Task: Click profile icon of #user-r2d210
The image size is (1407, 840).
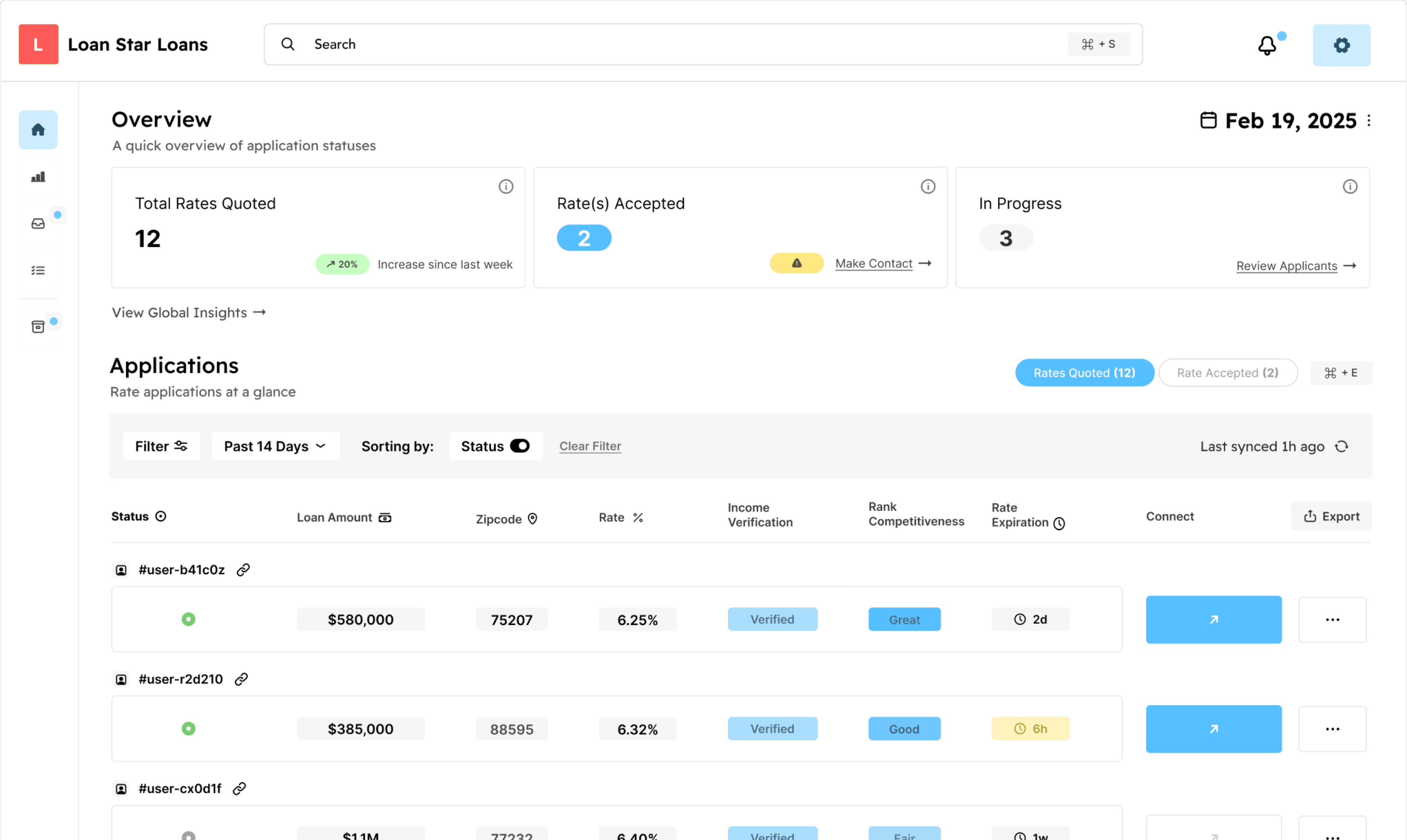Action: pos(121,679)
